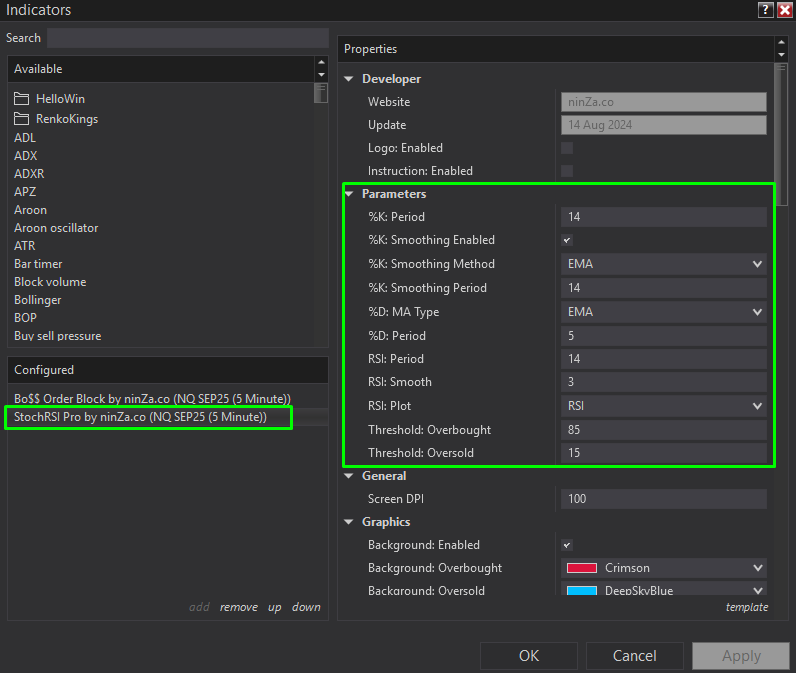Viewport: 796px width, 673px height.
Task: Click the Cancel button
Action: pyautogui.click(x=635, y=656)
